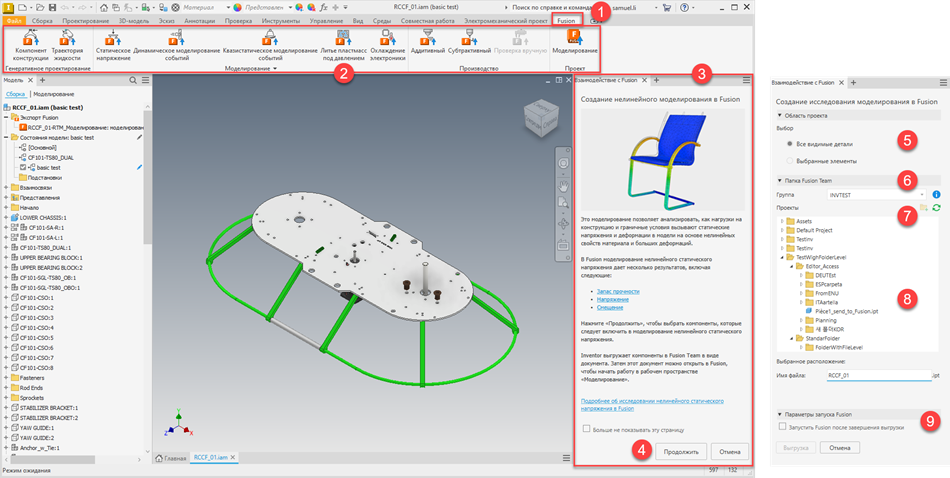Expand the Моделирование ribbon panel arrow
This screenshot has width=950, height=478.
[275, 69]
